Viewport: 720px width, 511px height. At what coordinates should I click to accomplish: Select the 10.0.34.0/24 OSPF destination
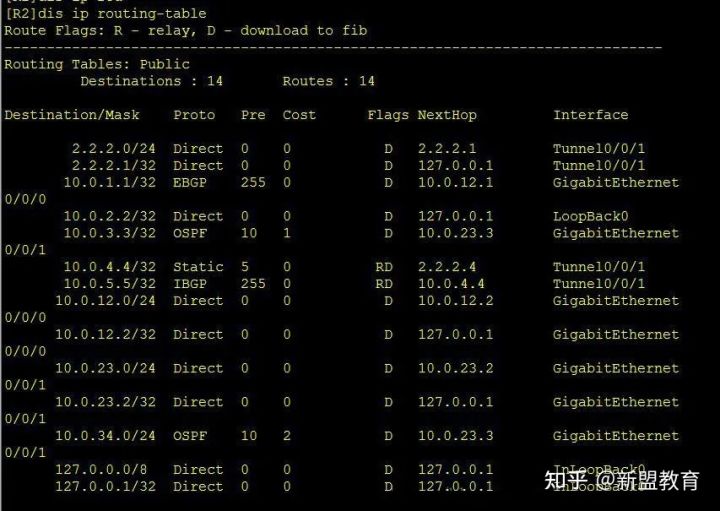click(105, 436)
